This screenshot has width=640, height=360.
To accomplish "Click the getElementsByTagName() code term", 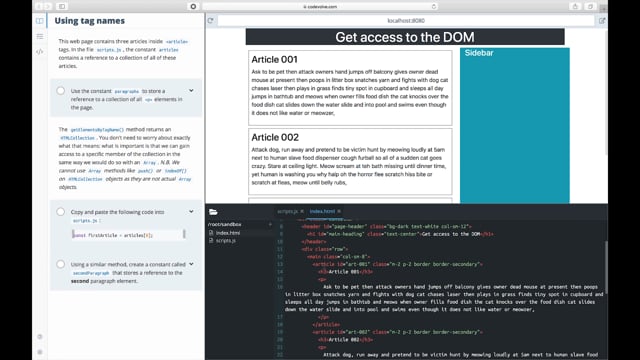I will (x=97, y=130).
